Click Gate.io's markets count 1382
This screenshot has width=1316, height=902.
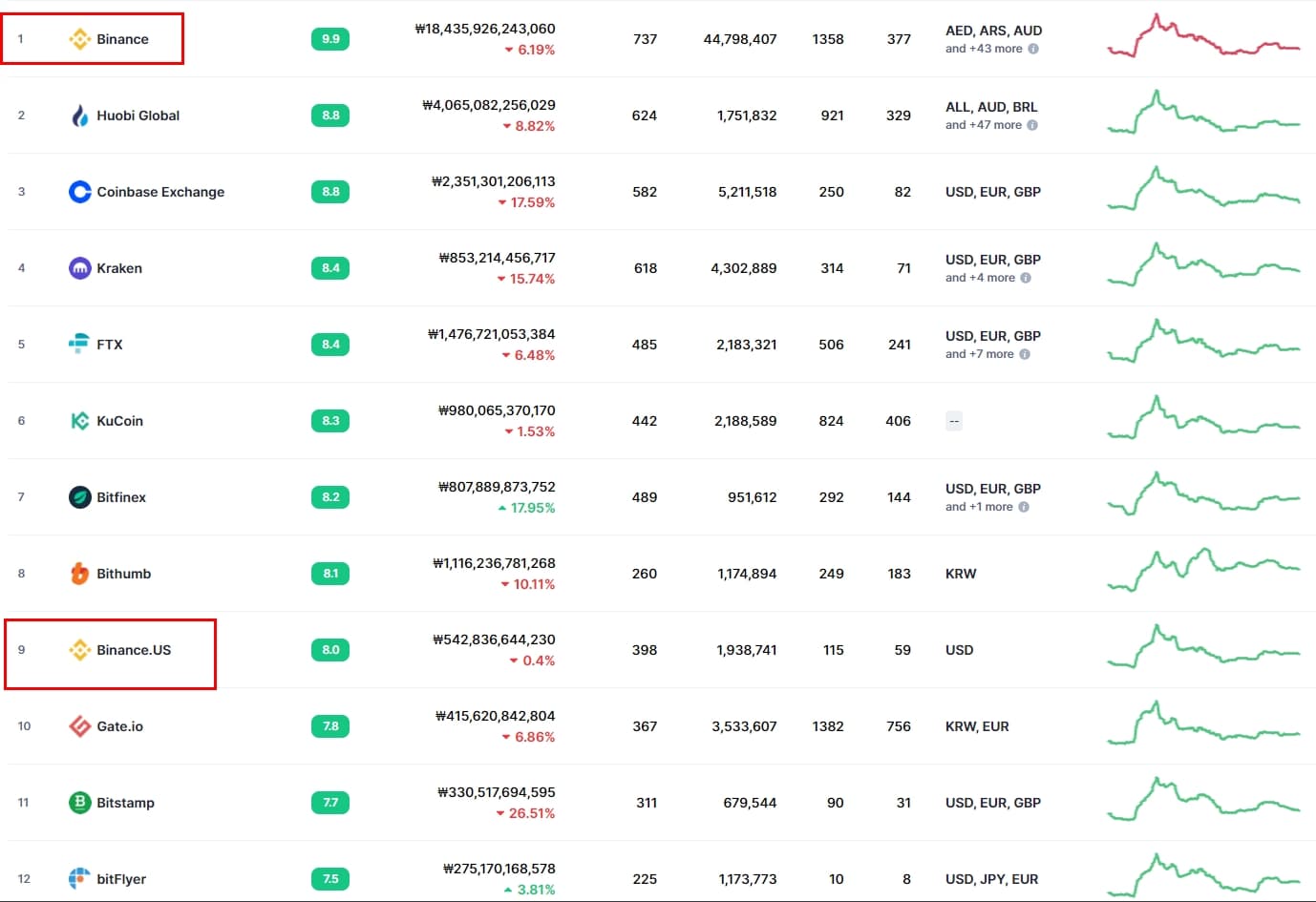click(x=828, y=726)
